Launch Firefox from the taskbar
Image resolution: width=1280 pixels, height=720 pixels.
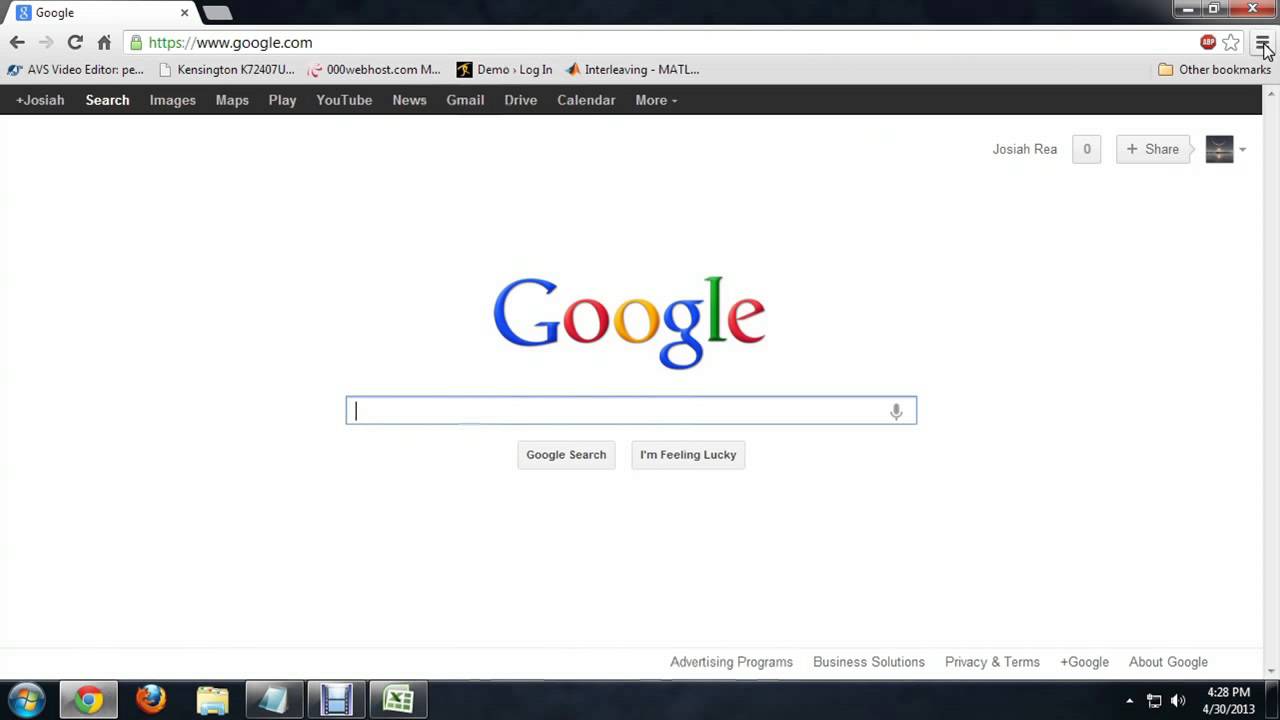151,700
